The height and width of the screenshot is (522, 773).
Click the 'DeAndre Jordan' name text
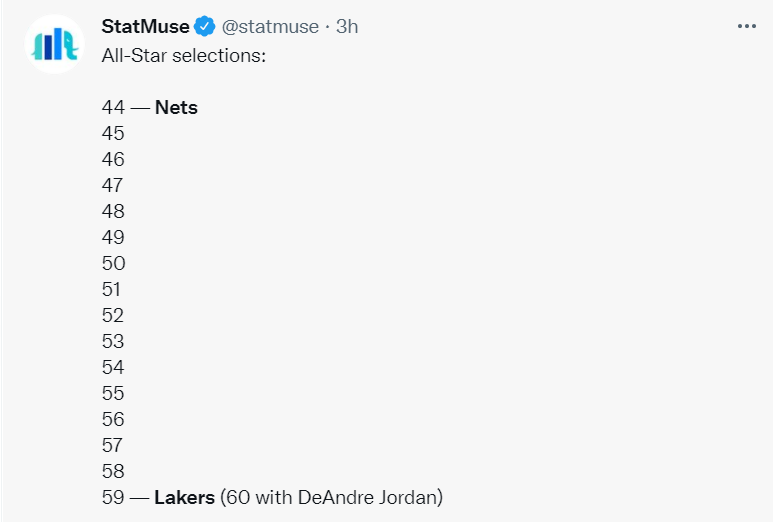(x=367, y=497)
